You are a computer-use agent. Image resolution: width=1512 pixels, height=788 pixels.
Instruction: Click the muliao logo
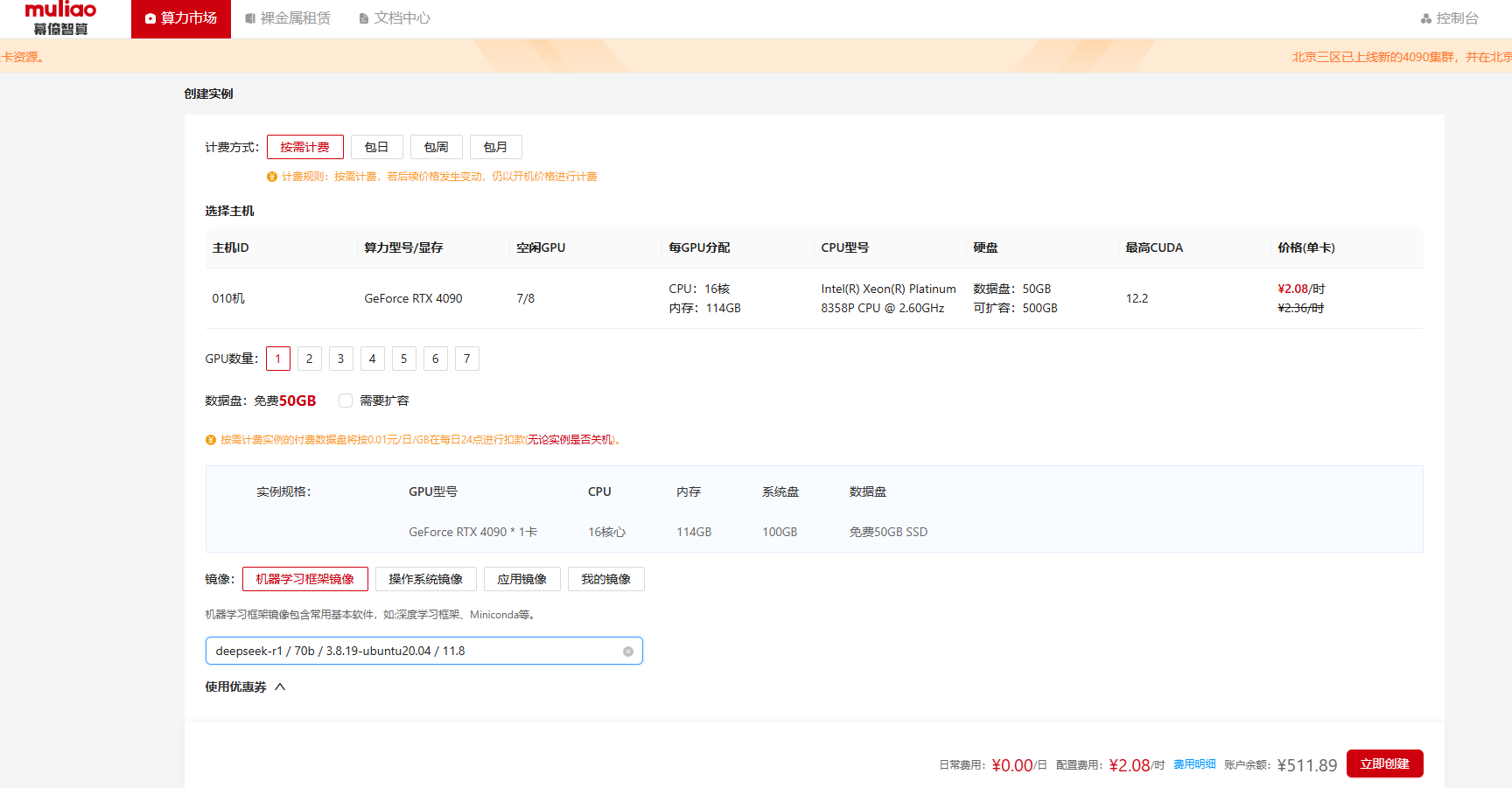coord(60,18)
